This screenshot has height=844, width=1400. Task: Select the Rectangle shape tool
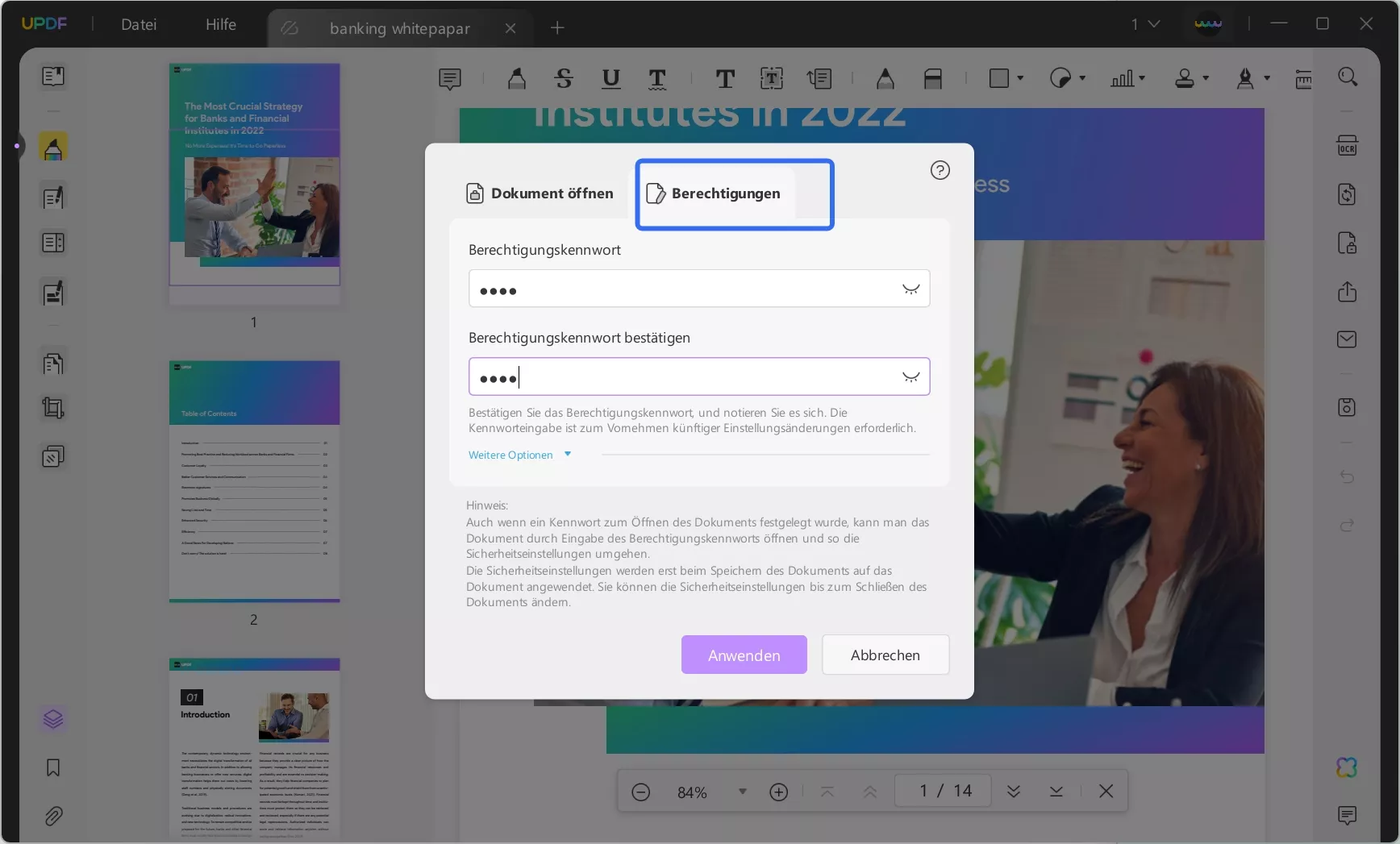tap(999, 78)
